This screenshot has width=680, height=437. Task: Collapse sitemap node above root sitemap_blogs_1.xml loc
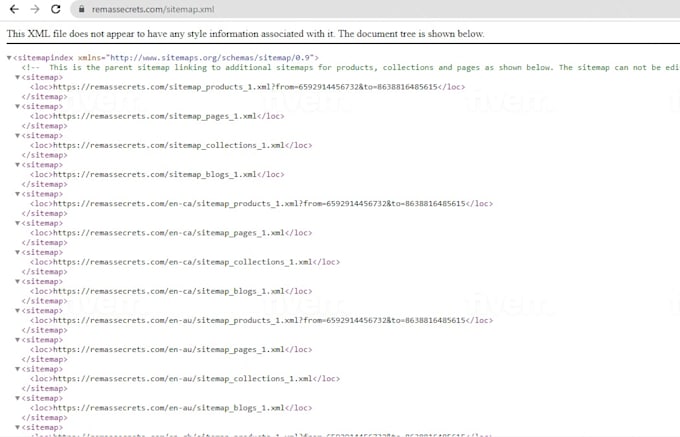point(17,165)
